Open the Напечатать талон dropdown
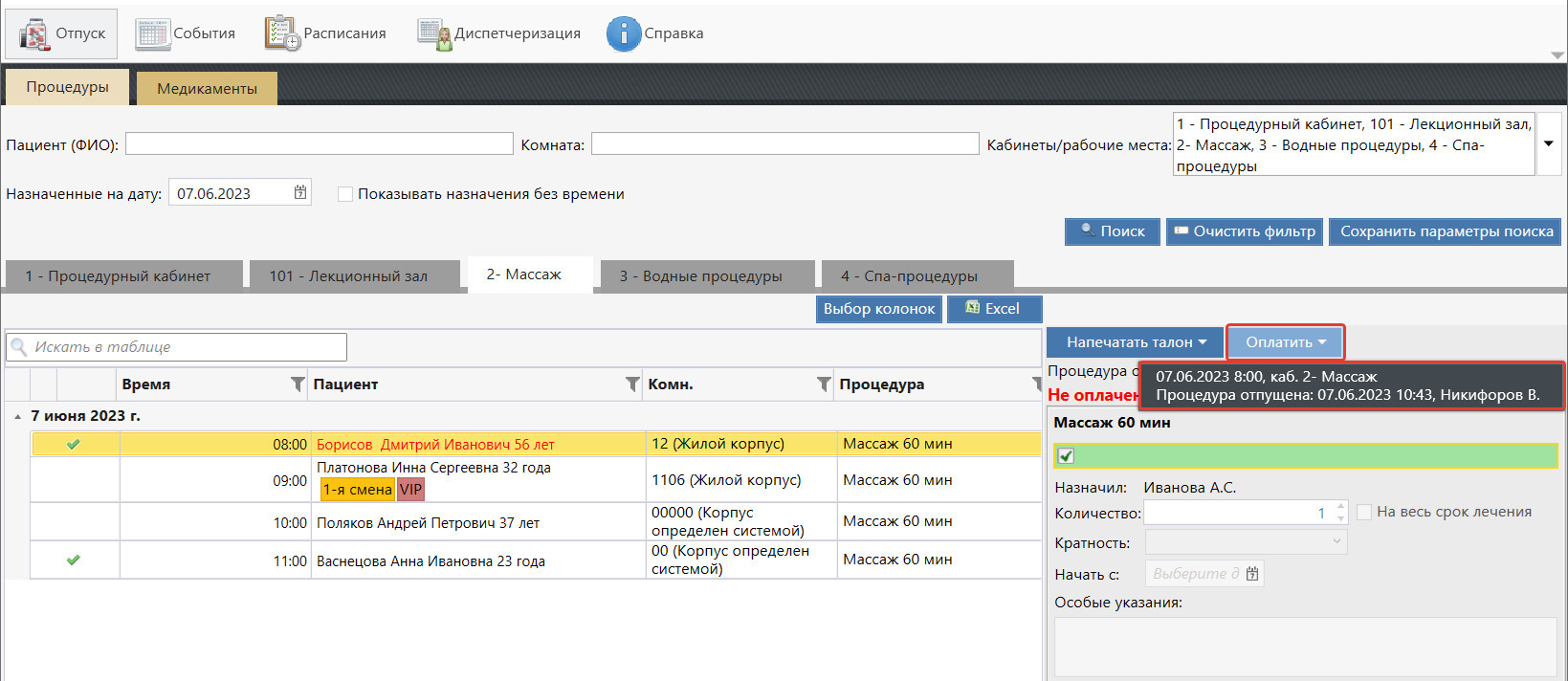Image resolution: width=1568 pixels, height=681 pixels. pos(1136,342)
